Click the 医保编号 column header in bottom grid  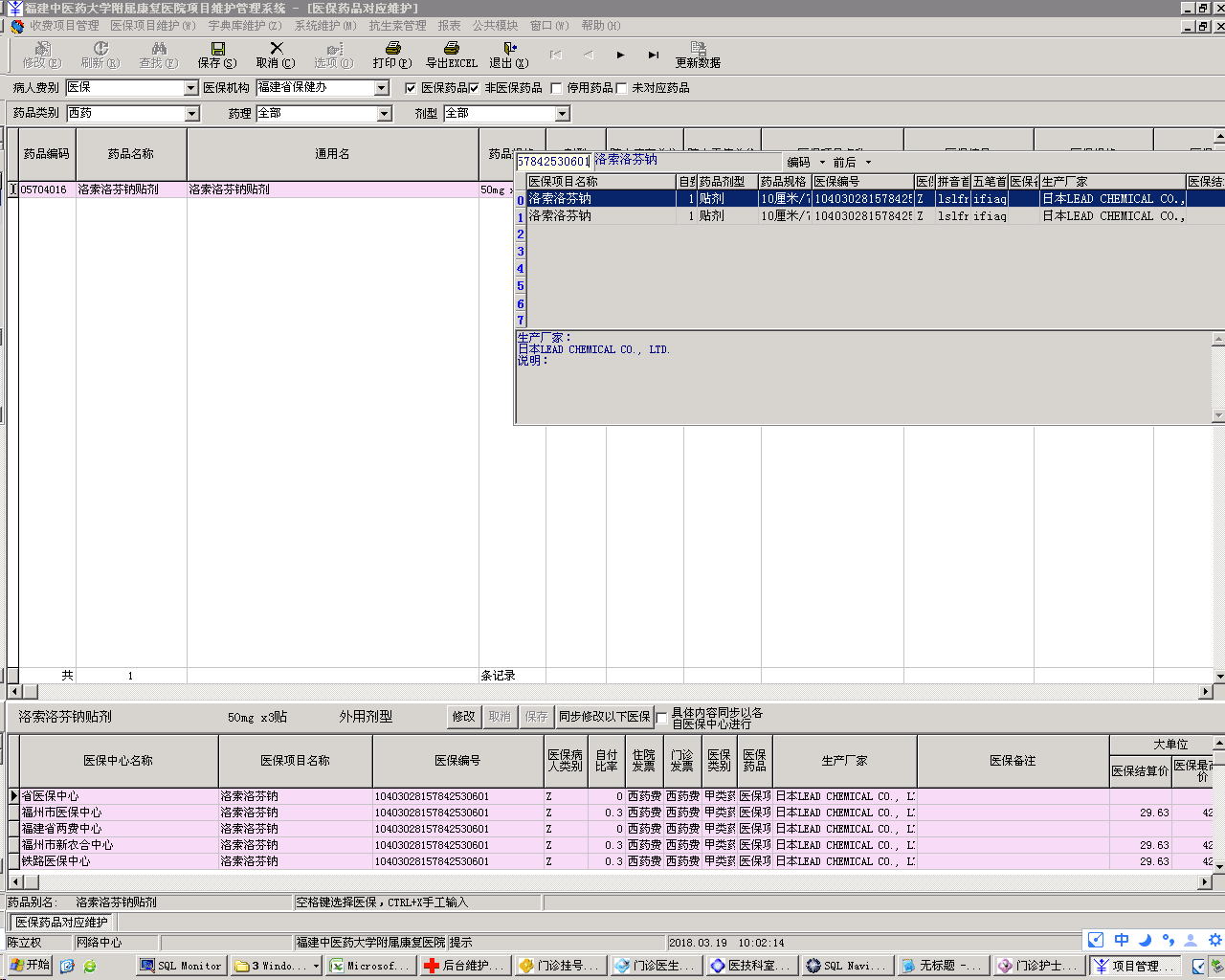tap(458, 761)
